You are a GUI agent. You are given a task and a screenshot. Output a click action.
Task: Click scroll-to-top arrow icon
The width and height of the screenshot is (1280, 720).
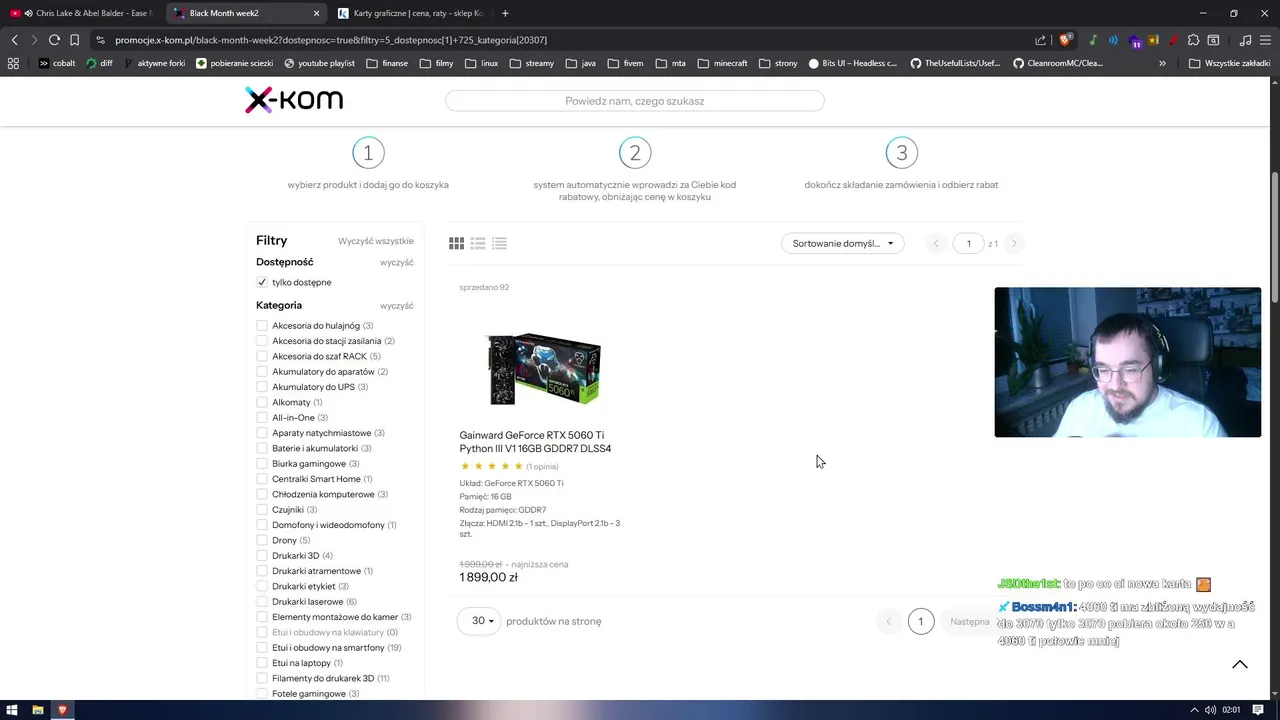[x=1239, y=664]
